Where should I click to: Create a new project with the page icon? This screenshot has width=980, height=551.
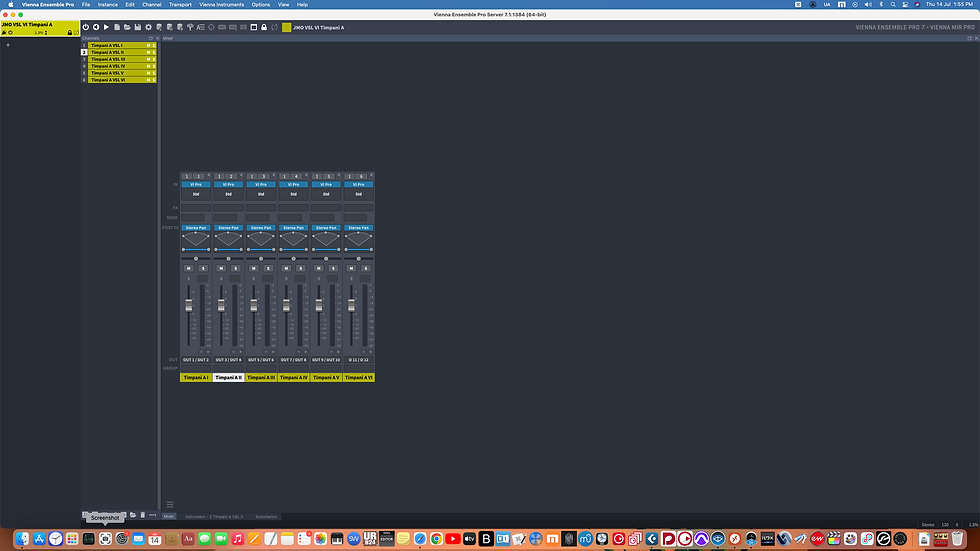(x=117, y=27)
